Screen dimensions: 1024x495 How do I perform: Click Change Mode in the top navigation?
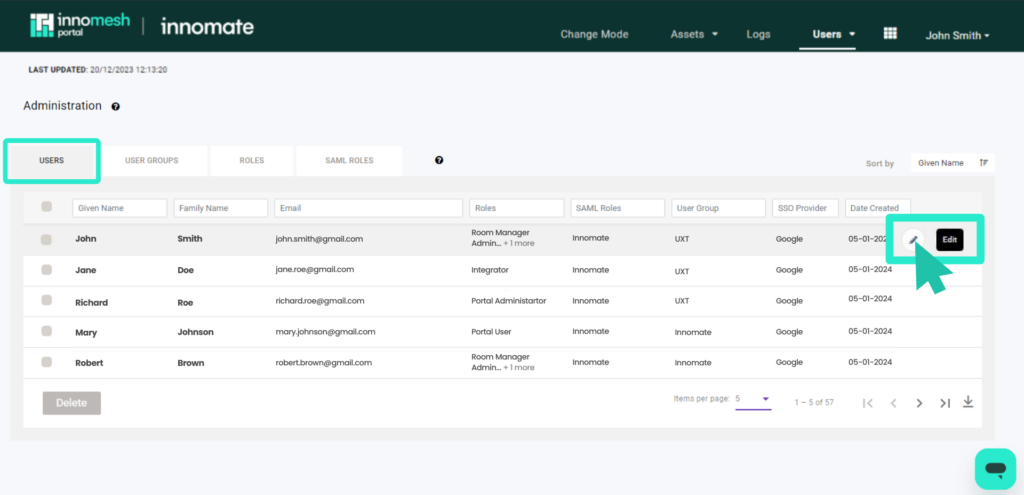[594, 34]
